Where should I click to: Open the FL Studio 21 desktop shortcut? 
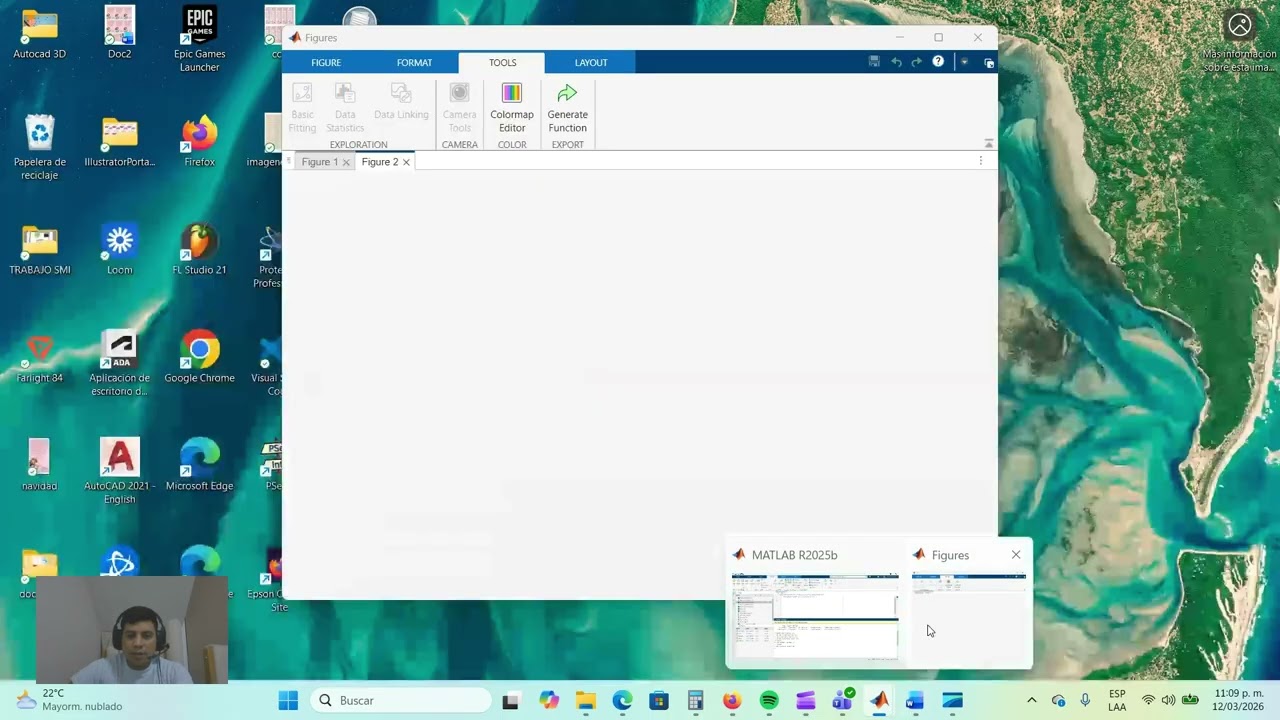(200, 249)
